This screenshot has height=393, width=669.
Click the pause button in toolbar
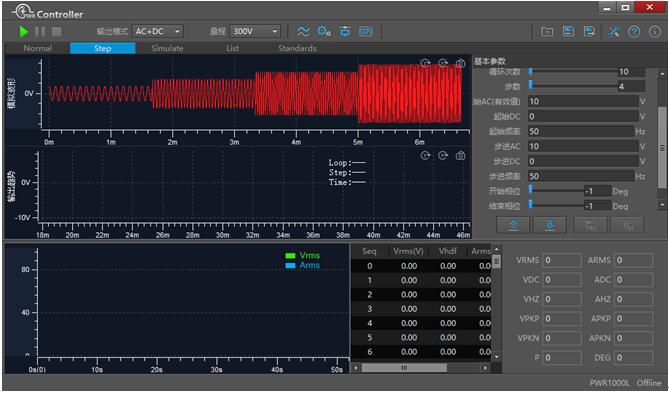pos(40,32)
